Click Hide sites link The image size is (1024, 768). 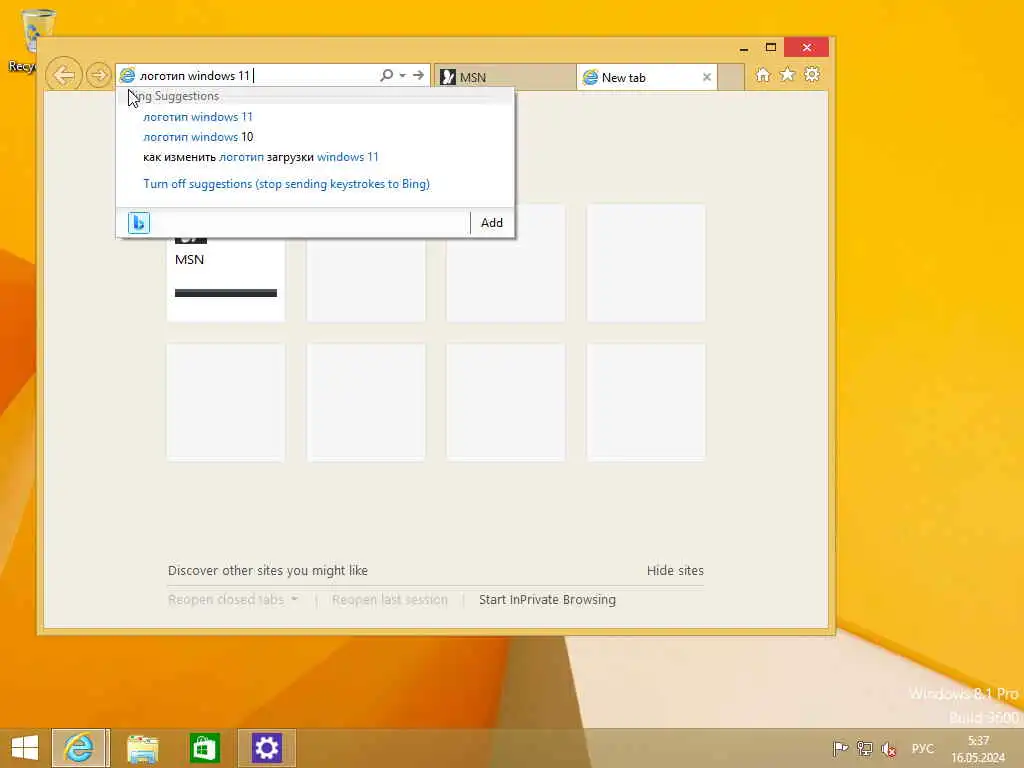tap(675, 571)
